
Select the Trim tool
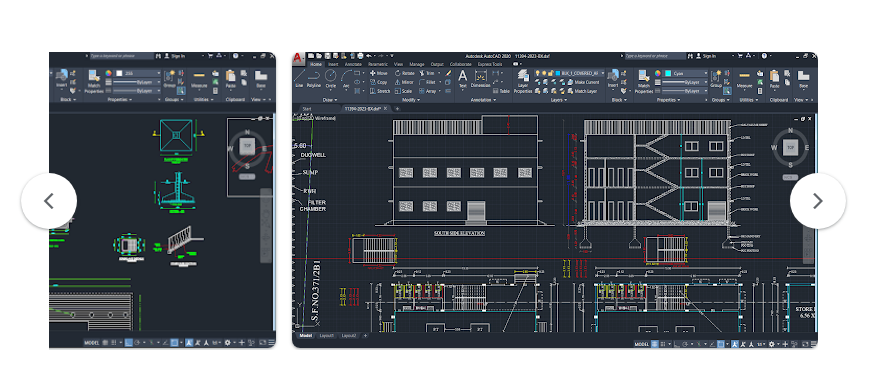pos(427,73)
